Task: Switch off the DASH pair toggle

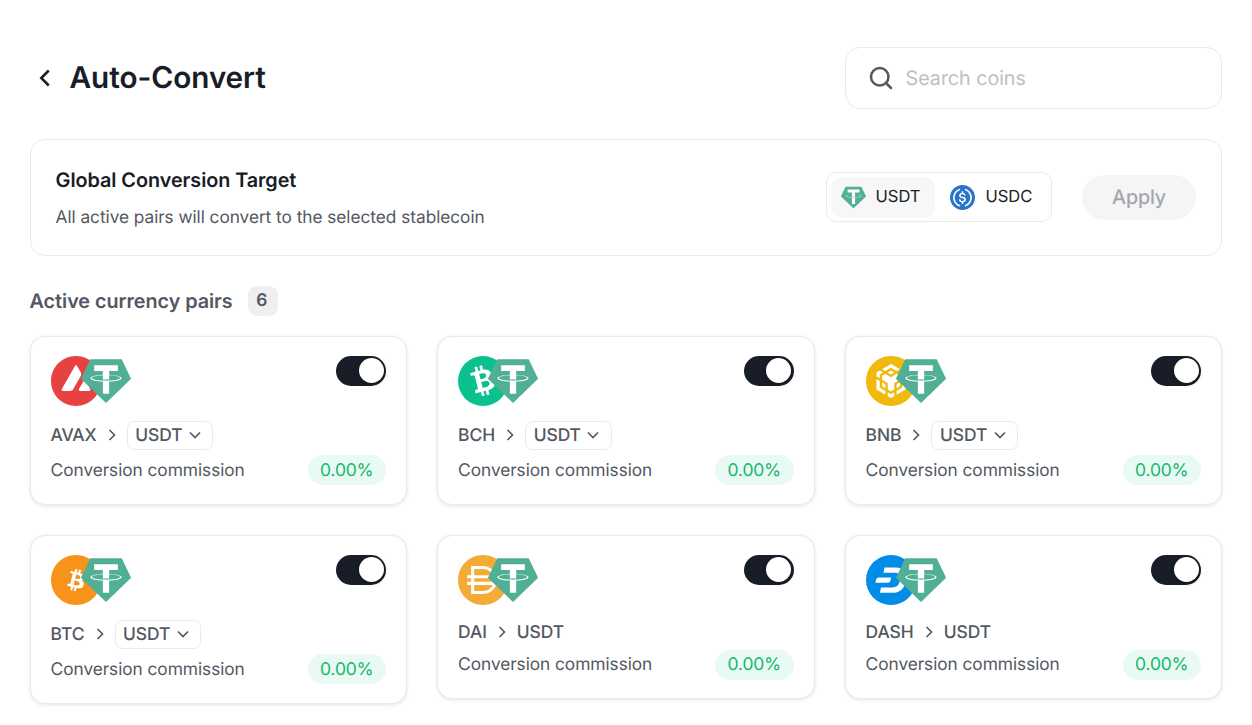Action: tap(1176, 570)
